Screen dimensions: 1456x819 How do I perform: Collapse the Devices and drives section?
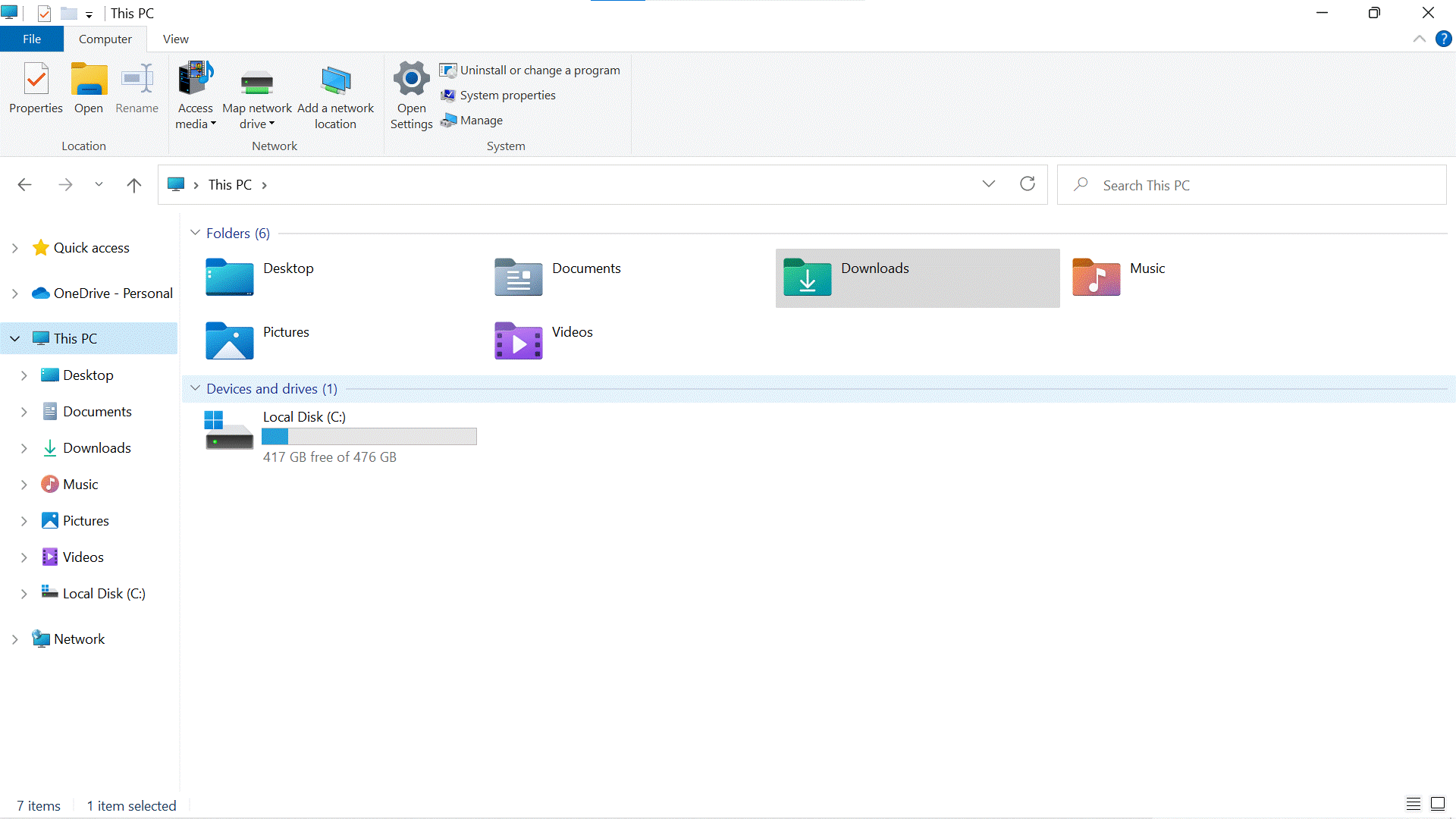click(196, 388)
